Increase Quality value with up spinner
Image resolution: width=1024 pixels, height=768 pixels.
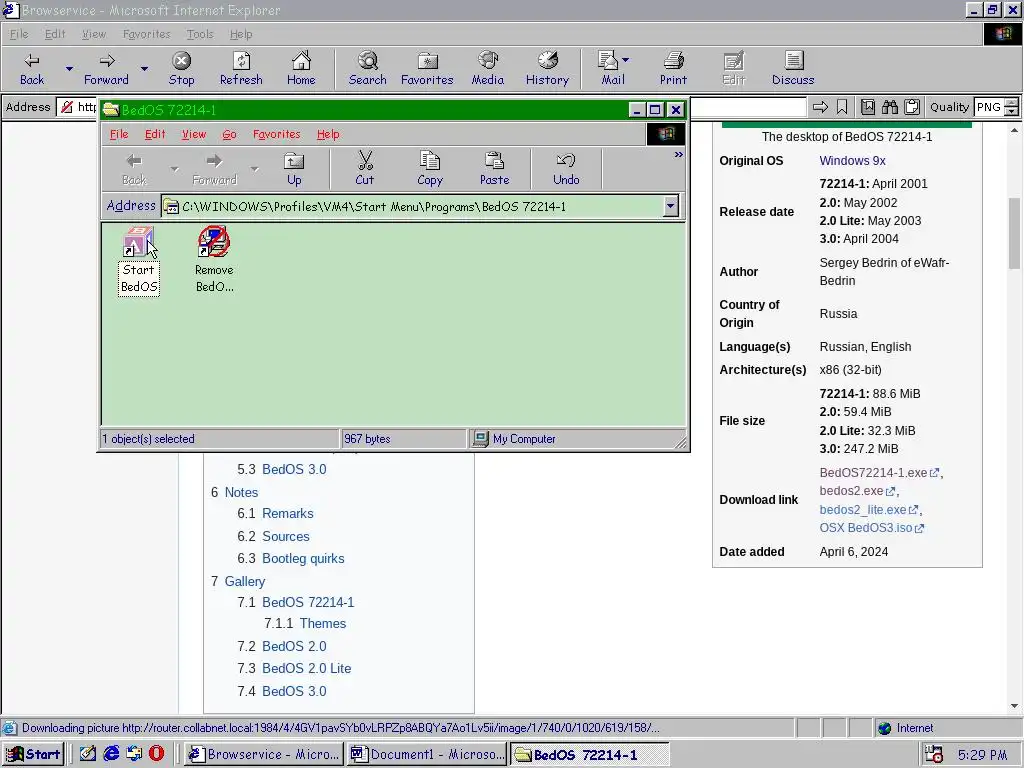click(x=1012, y=103)
